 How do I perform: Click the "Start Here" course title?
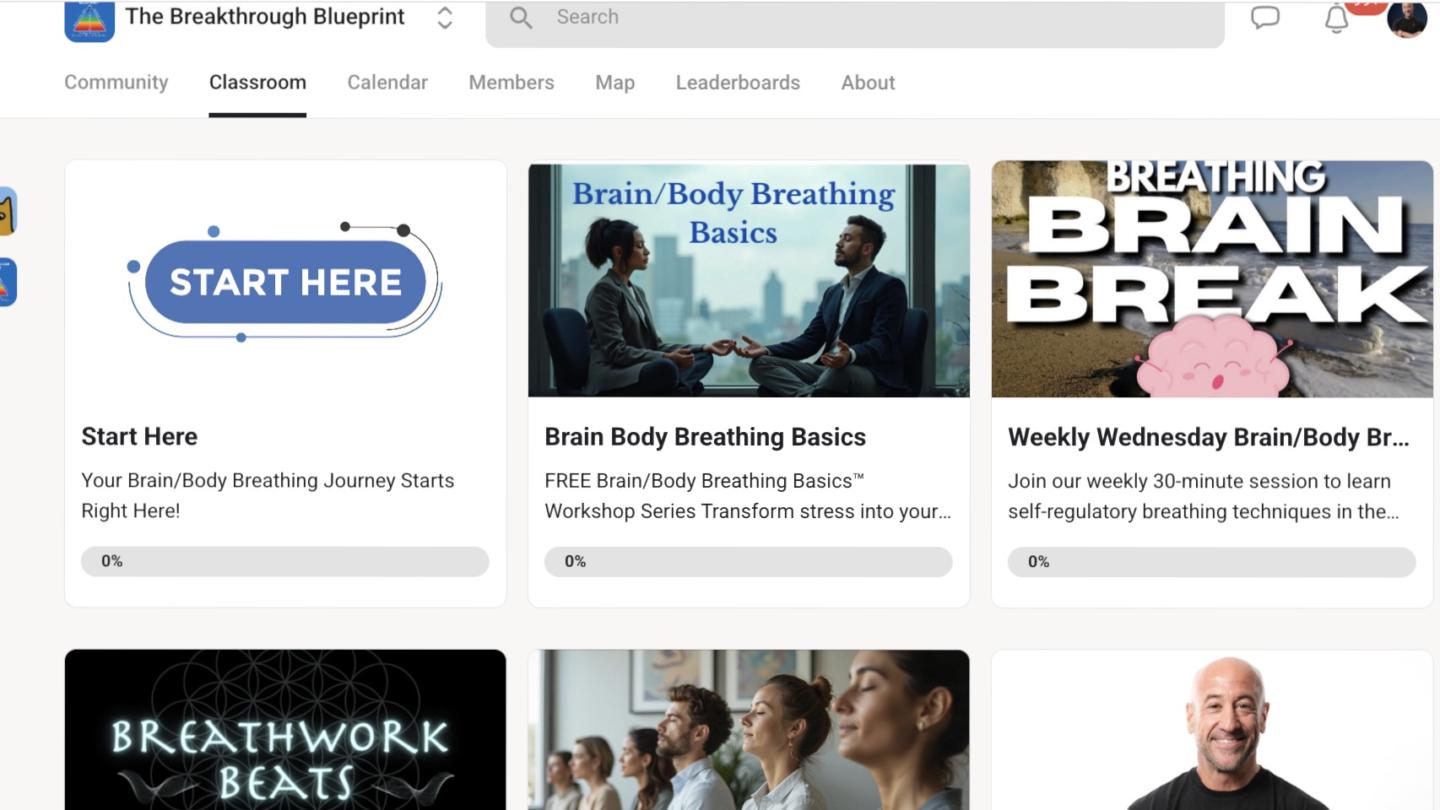point(139,437)
